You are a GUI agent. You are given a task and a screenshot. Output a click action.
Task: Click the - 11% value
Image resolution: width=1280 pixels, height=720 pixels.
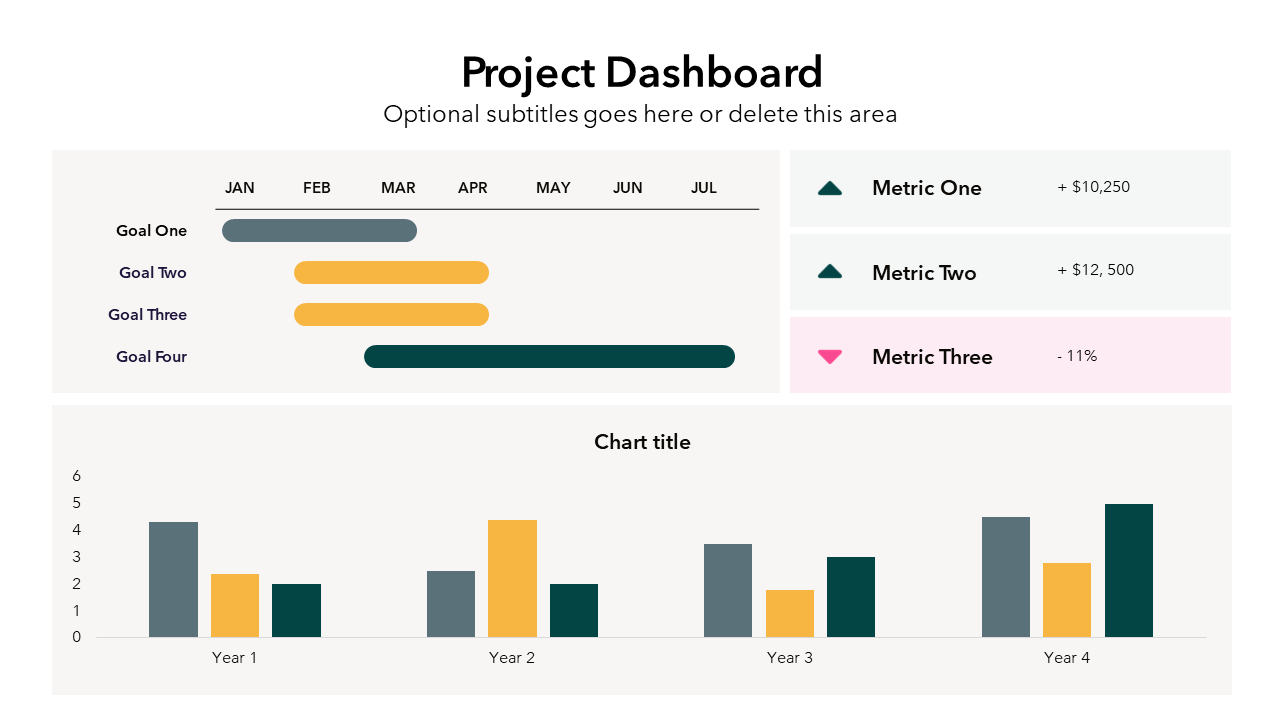pos(1076,356)
